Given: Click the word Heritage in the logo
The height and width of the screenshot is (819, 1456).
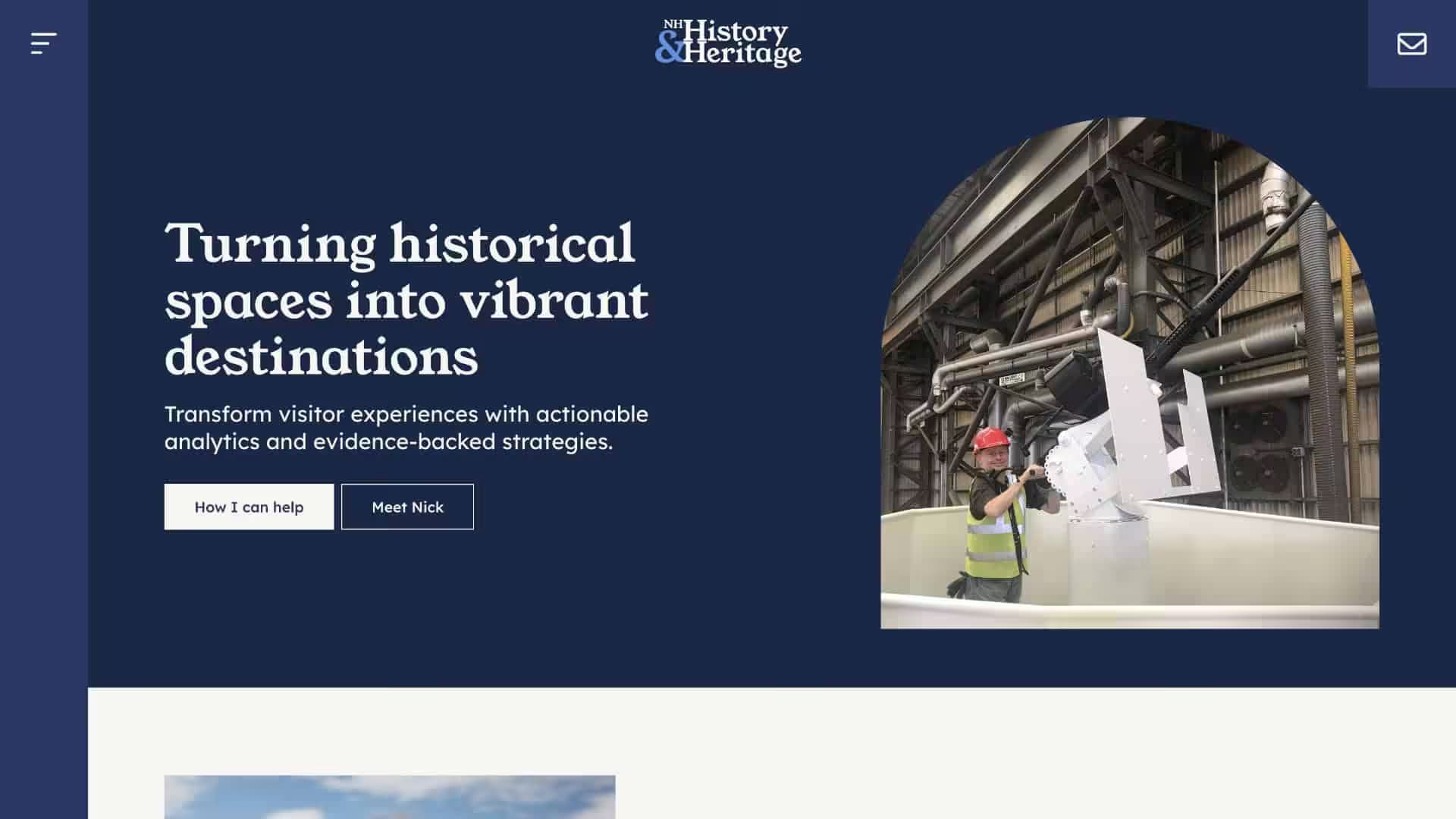Looking at the screenshot, I should pos(742,53).
